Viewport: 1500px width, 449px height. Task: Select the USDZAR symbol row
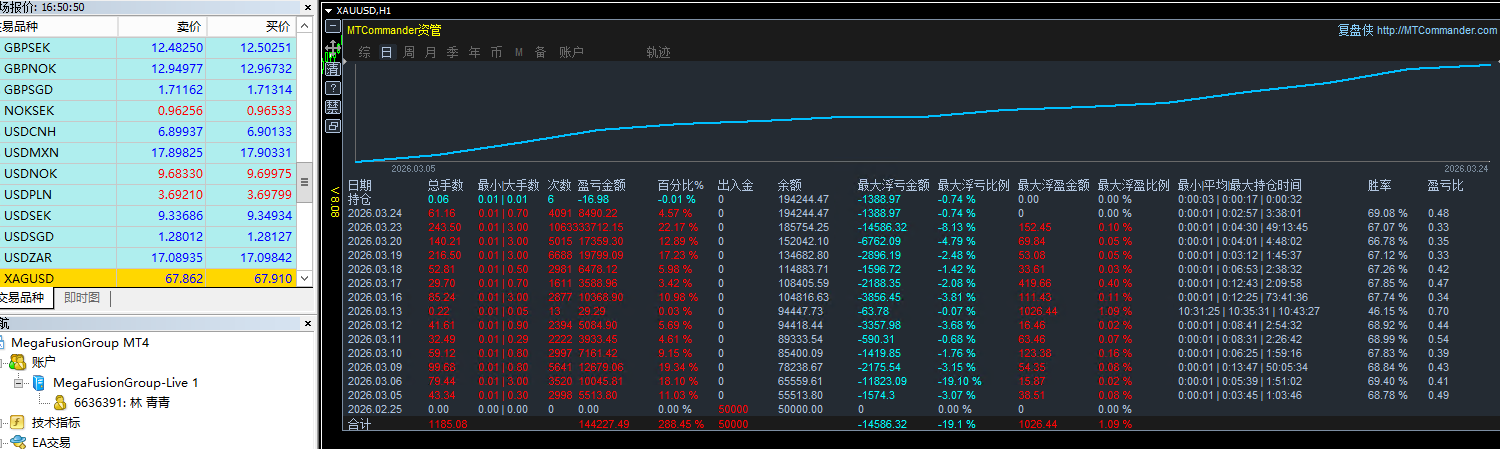[x=148, y=257]
